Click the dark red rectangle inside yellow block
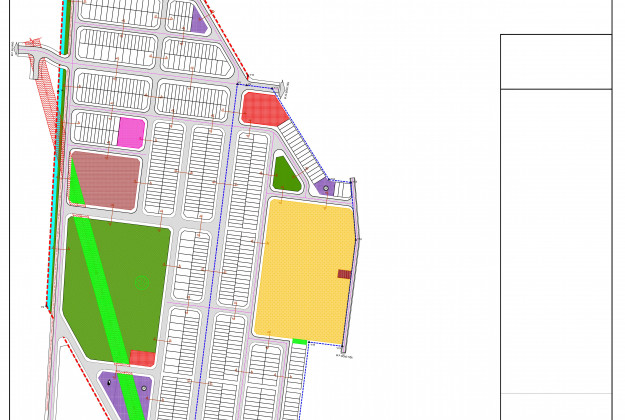 (x=344, y=274)
